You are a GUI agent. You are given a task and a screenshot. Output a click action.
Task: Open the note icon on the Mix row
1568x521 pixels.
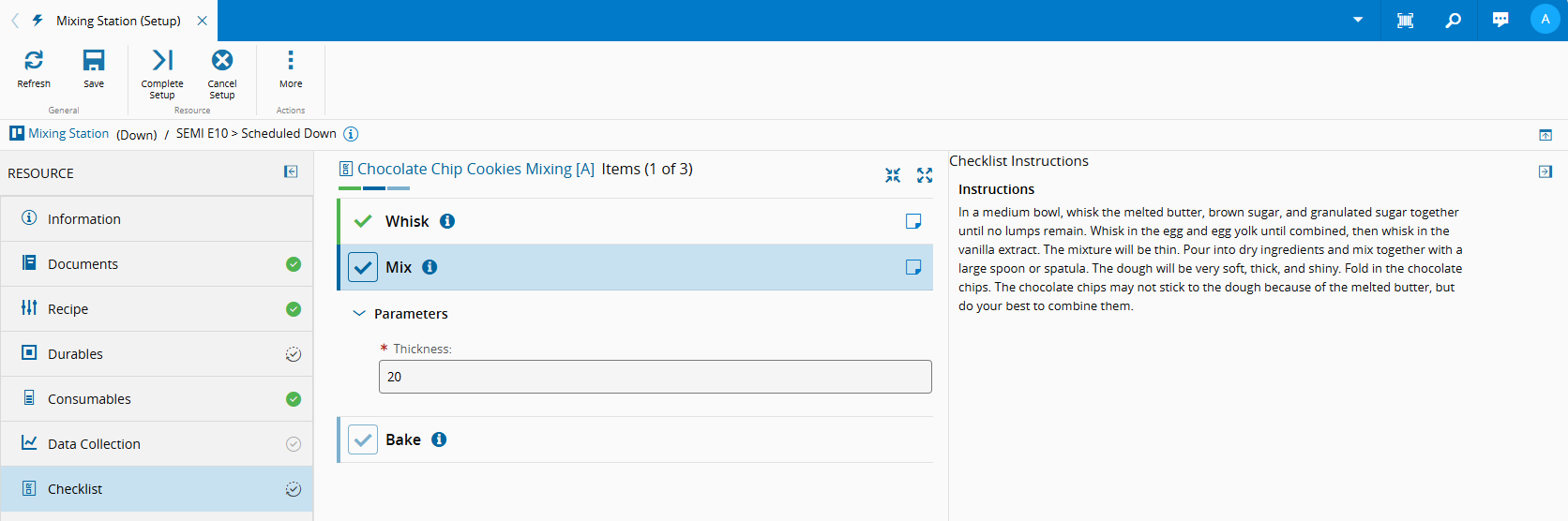912,267
